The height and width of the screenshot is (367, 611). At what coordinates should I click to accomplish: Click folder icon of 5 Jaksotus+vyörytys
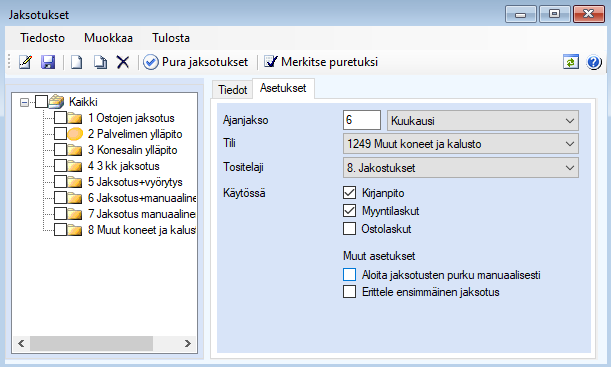[x=75, y=182]
